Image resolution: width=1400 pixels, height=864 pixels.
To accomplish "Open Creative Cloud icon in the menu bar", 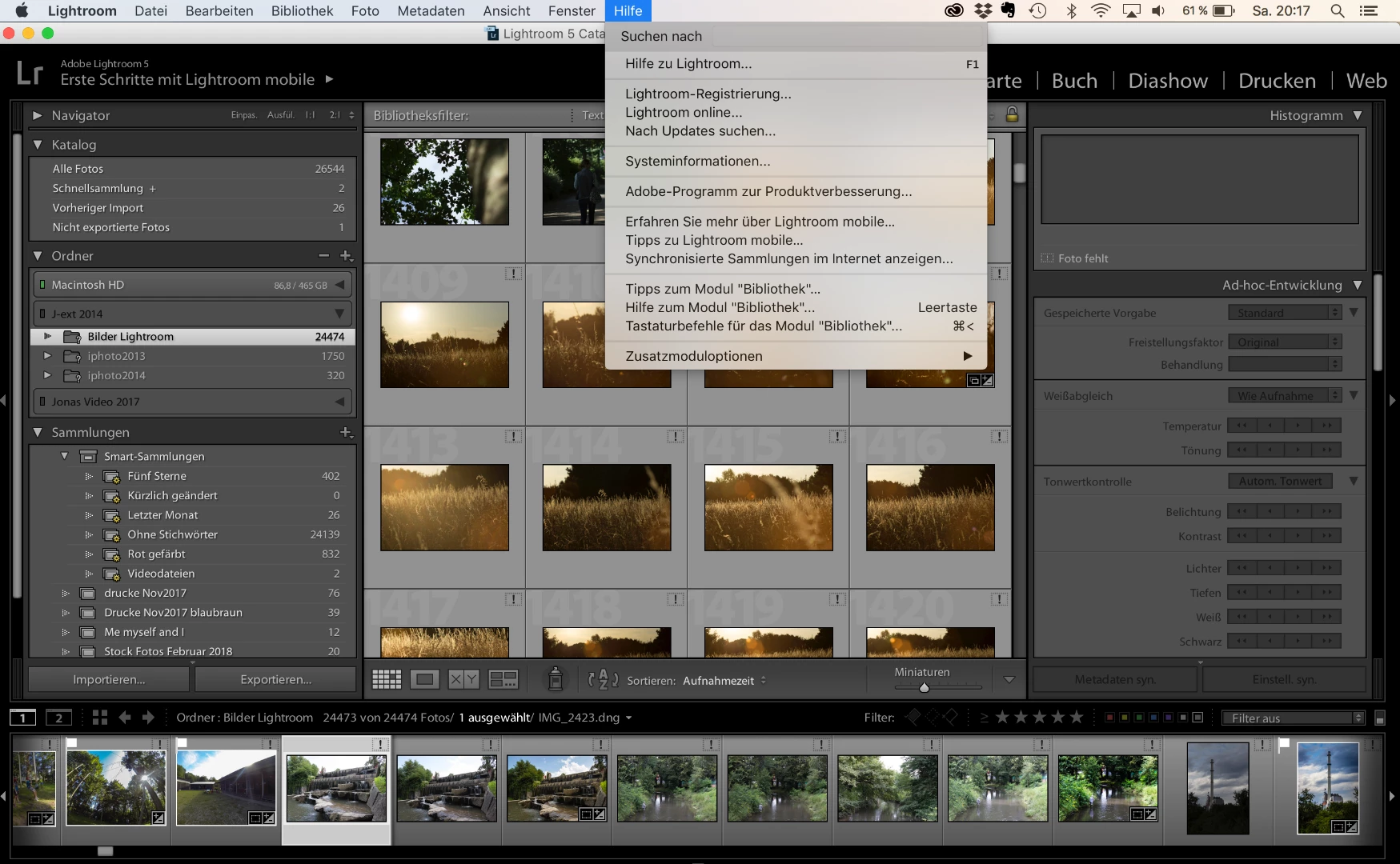I will pos(953,10).
